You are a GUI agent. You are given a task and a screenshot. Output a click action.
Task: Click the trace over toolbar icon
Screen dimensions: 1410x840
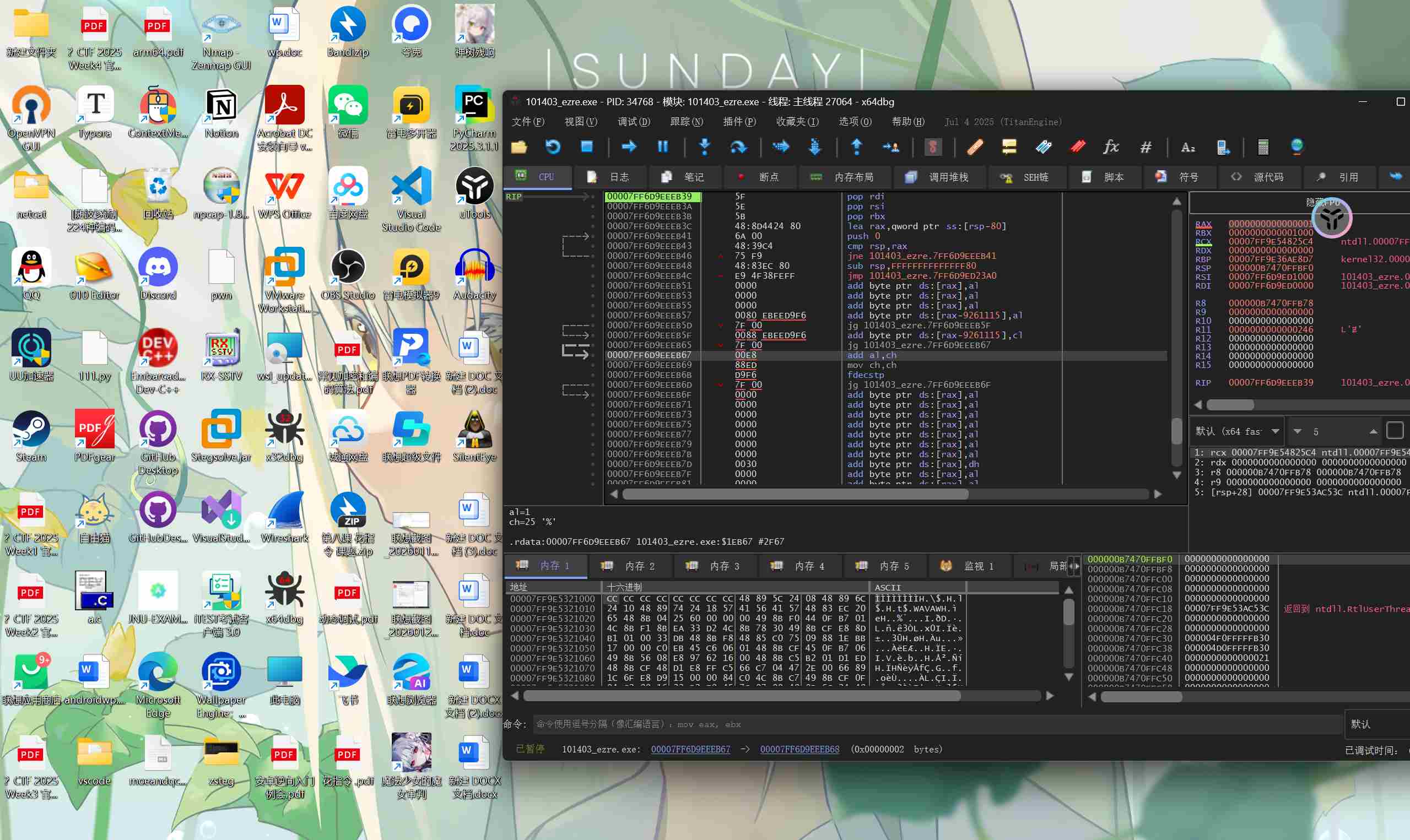point(814,147)
